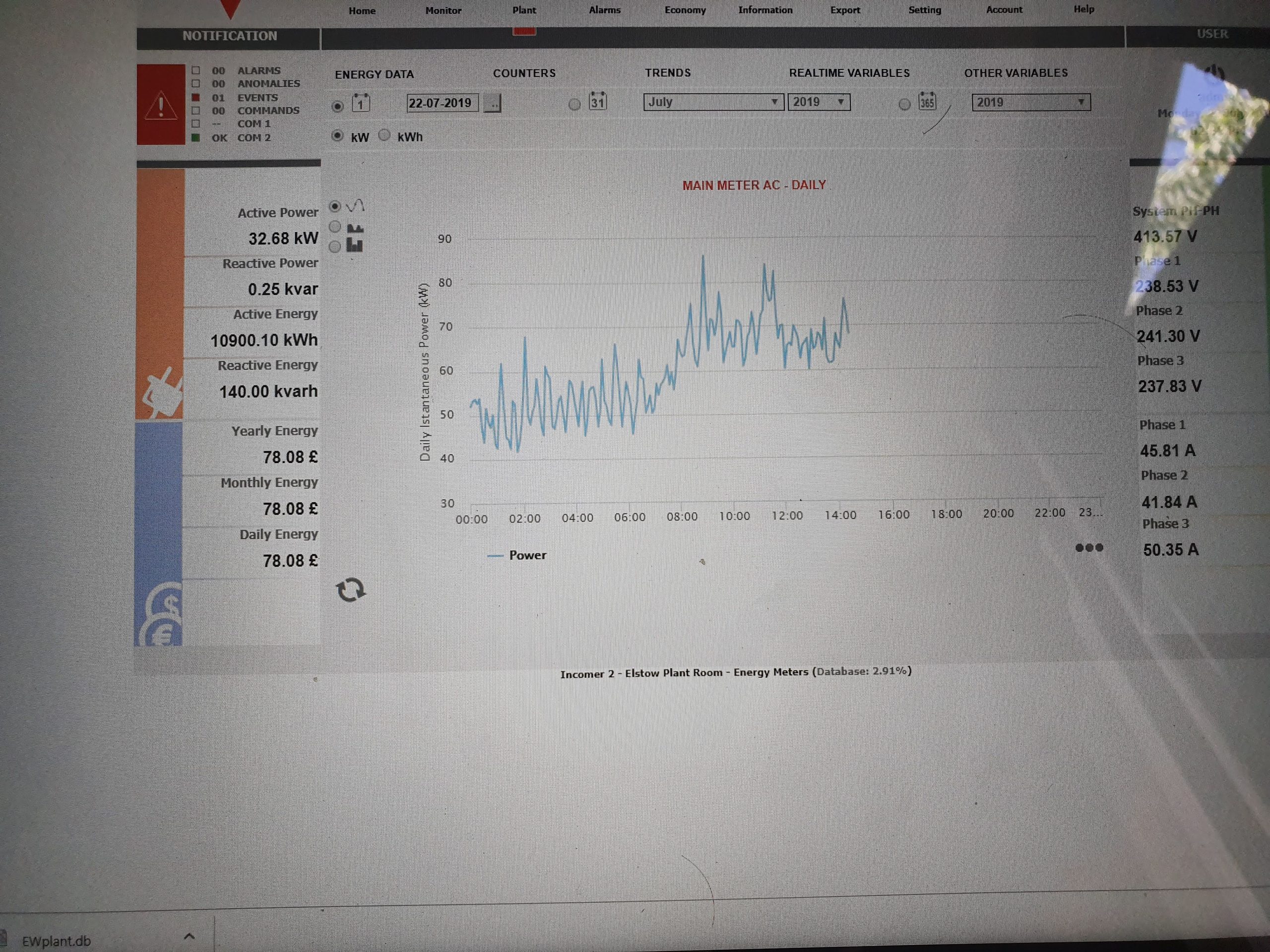Select the kW unit radio button

[338, 135]
